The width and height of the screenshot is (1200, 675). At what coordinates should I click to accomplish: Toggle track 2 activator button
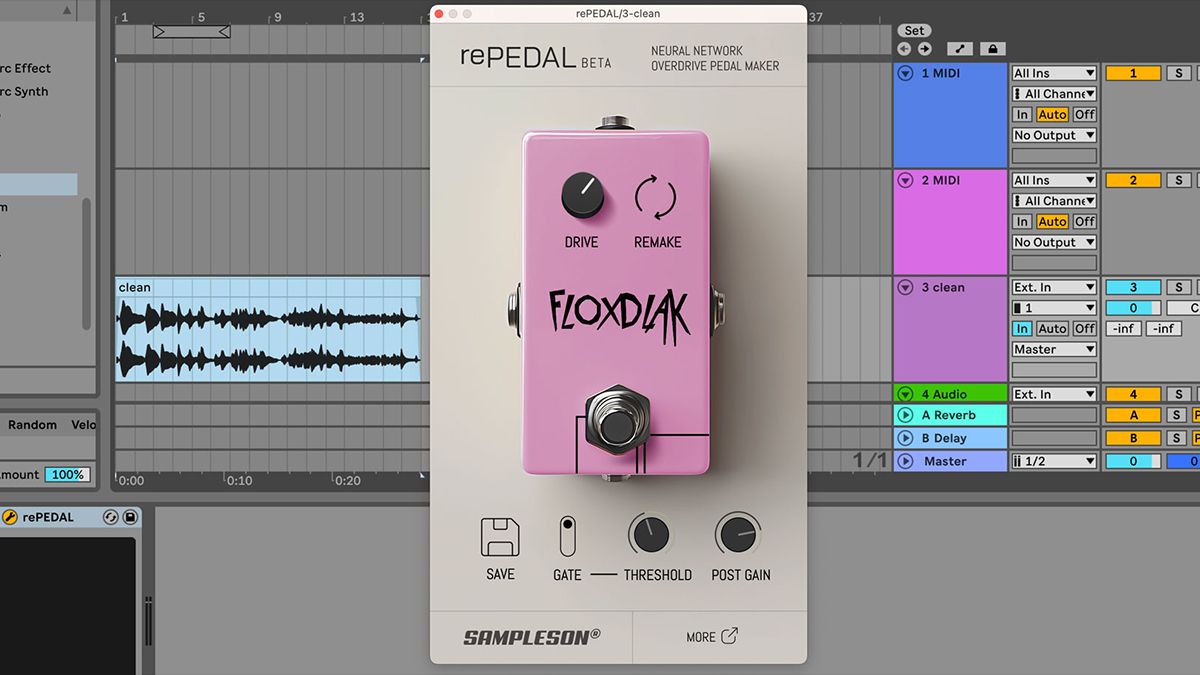(1133, 180)
